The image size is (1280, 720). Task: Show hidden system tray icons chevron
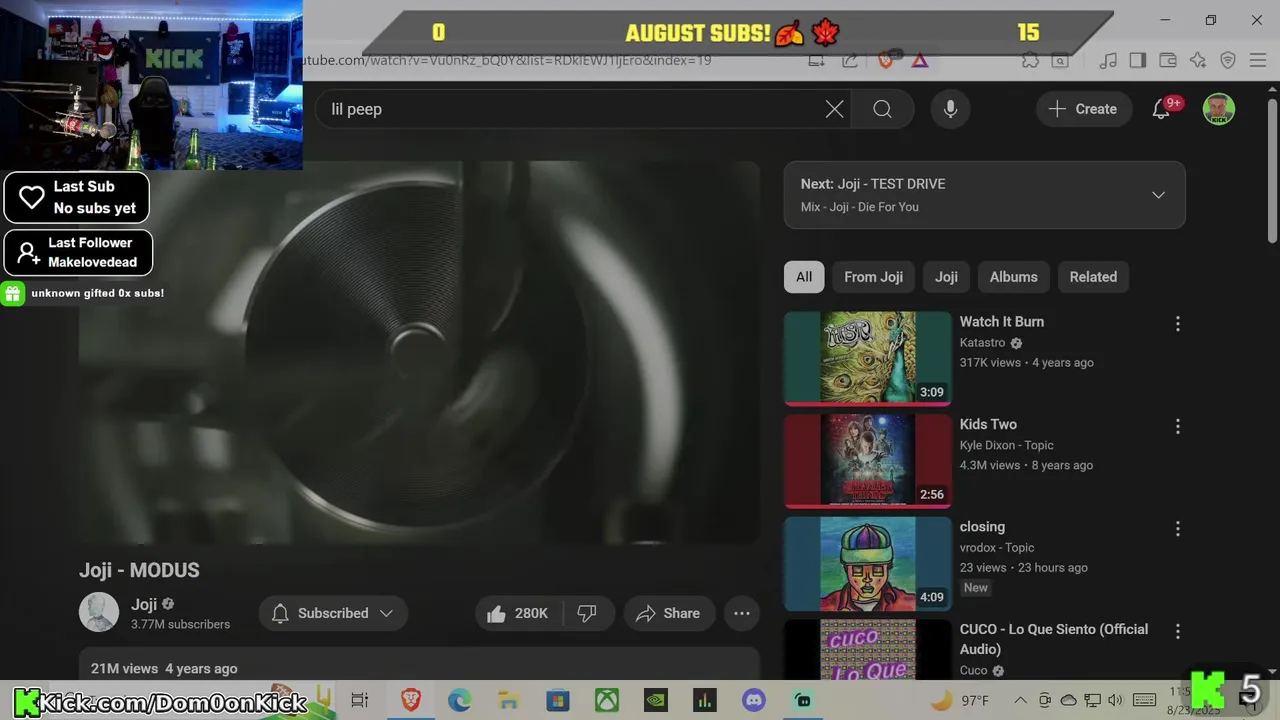(x=1020, y=700)
